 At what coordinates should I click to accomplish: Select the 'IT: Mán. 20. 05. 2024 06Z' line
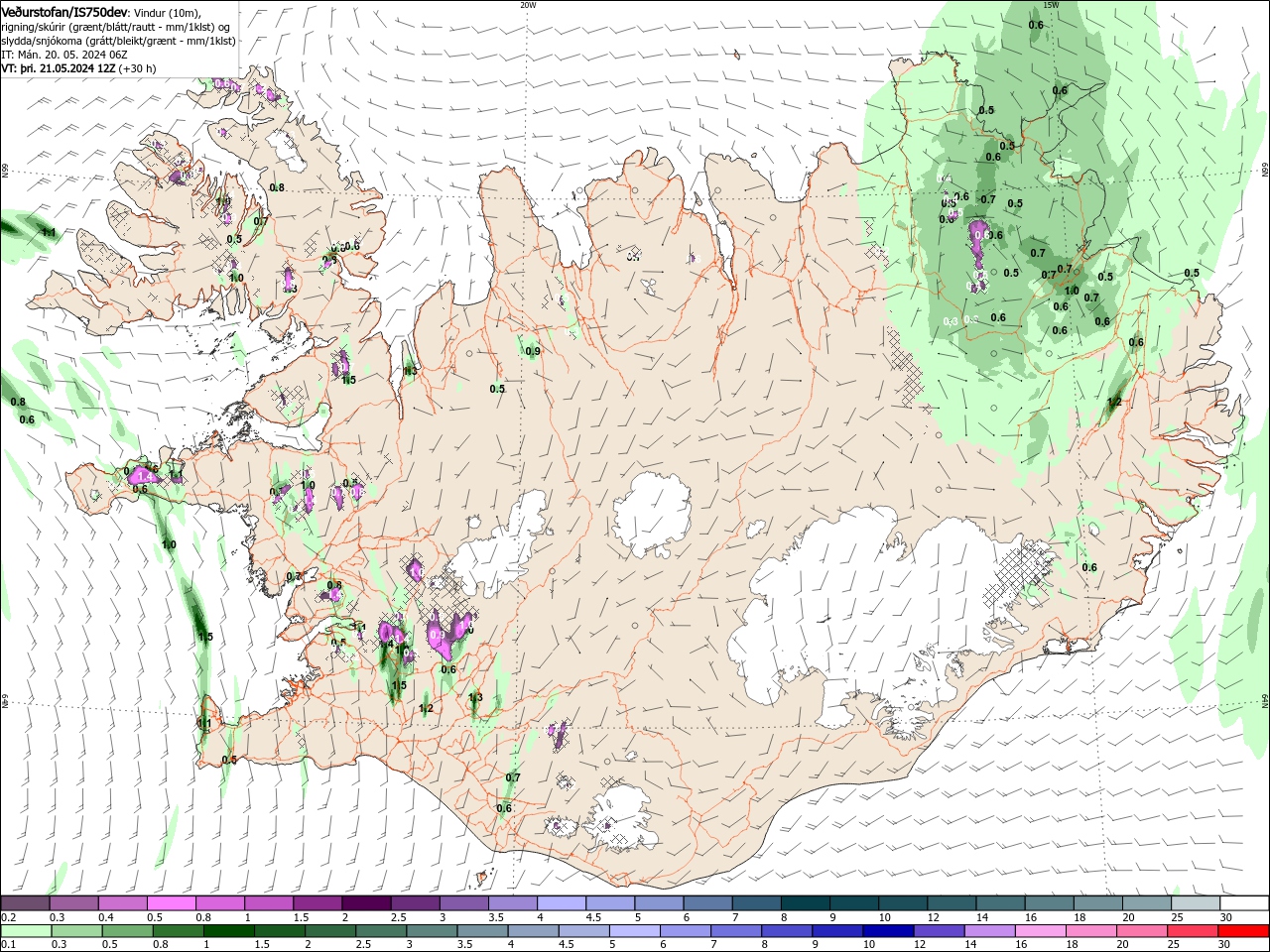(x=63, y=55)
